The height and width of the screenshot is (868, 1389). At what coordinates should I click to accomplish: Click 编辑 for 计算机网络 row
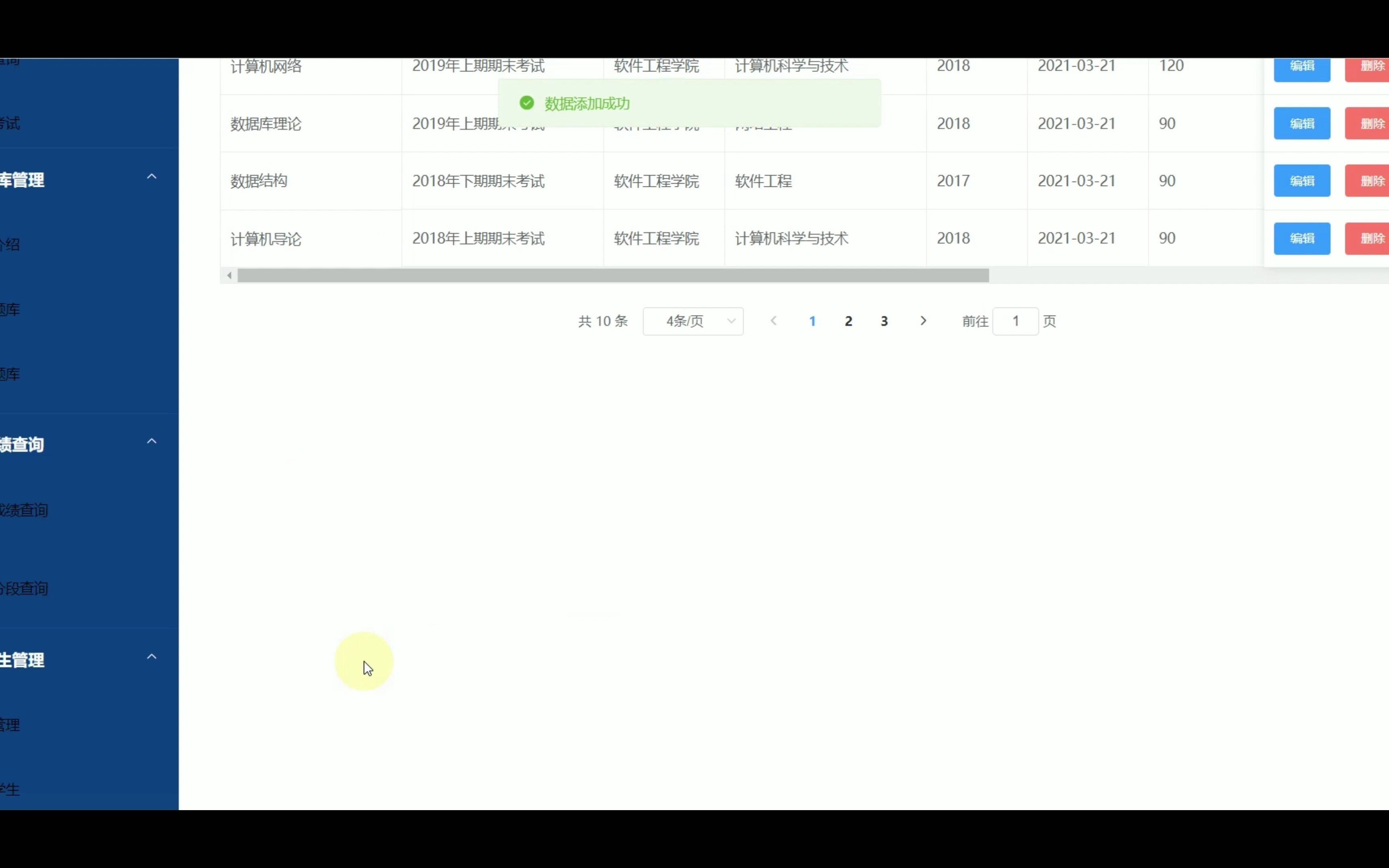pyautogui.click(x=1302, y=70)
